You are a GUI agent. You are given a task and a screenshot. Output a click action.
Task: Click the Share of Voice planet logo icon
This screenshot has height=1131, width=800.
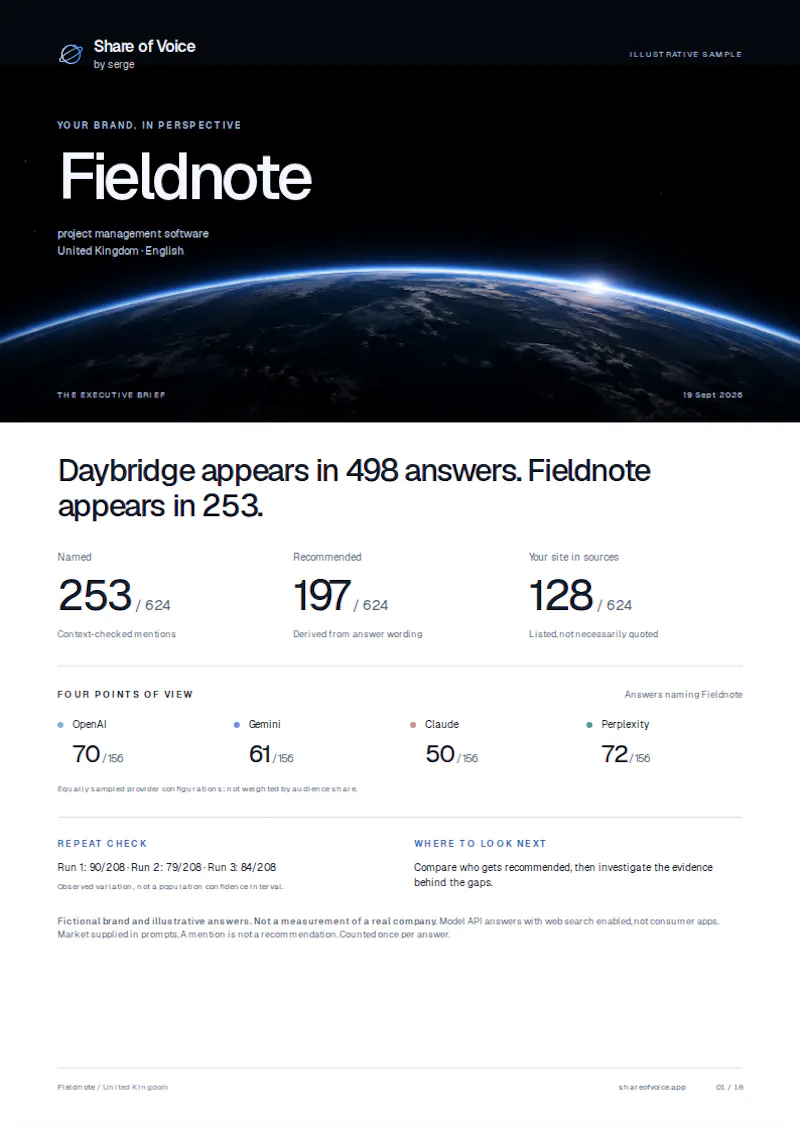point(71,54)
